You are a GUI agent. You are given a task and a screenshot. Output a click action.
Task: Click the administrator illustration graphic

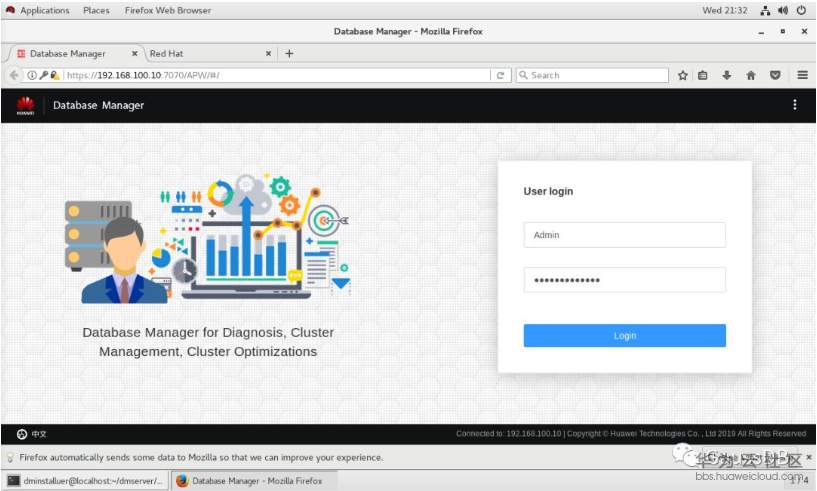click(207, 239)
